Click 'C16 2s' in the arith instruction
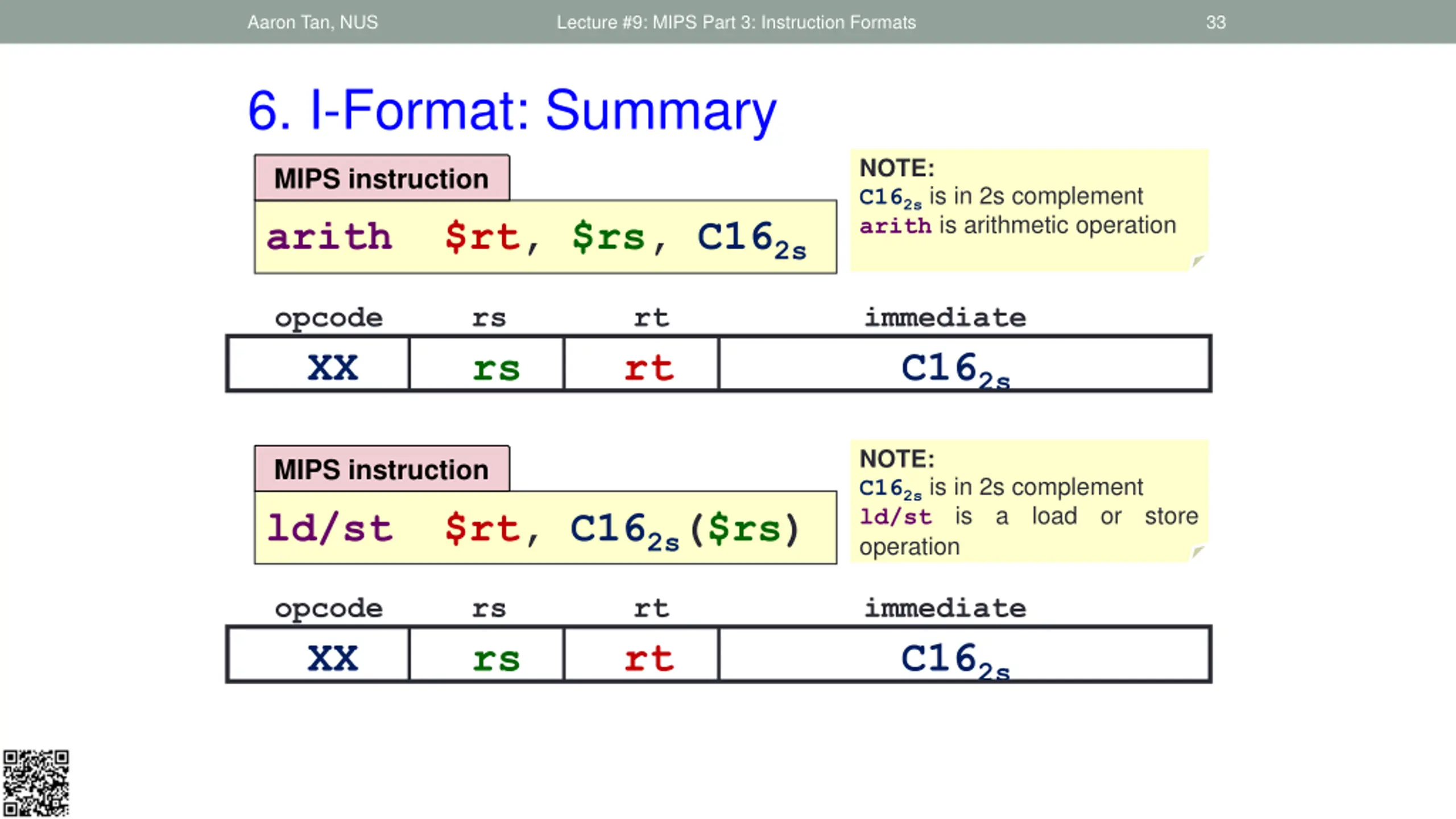Screen dimensions: 1456x819 [x=752, y=240]
